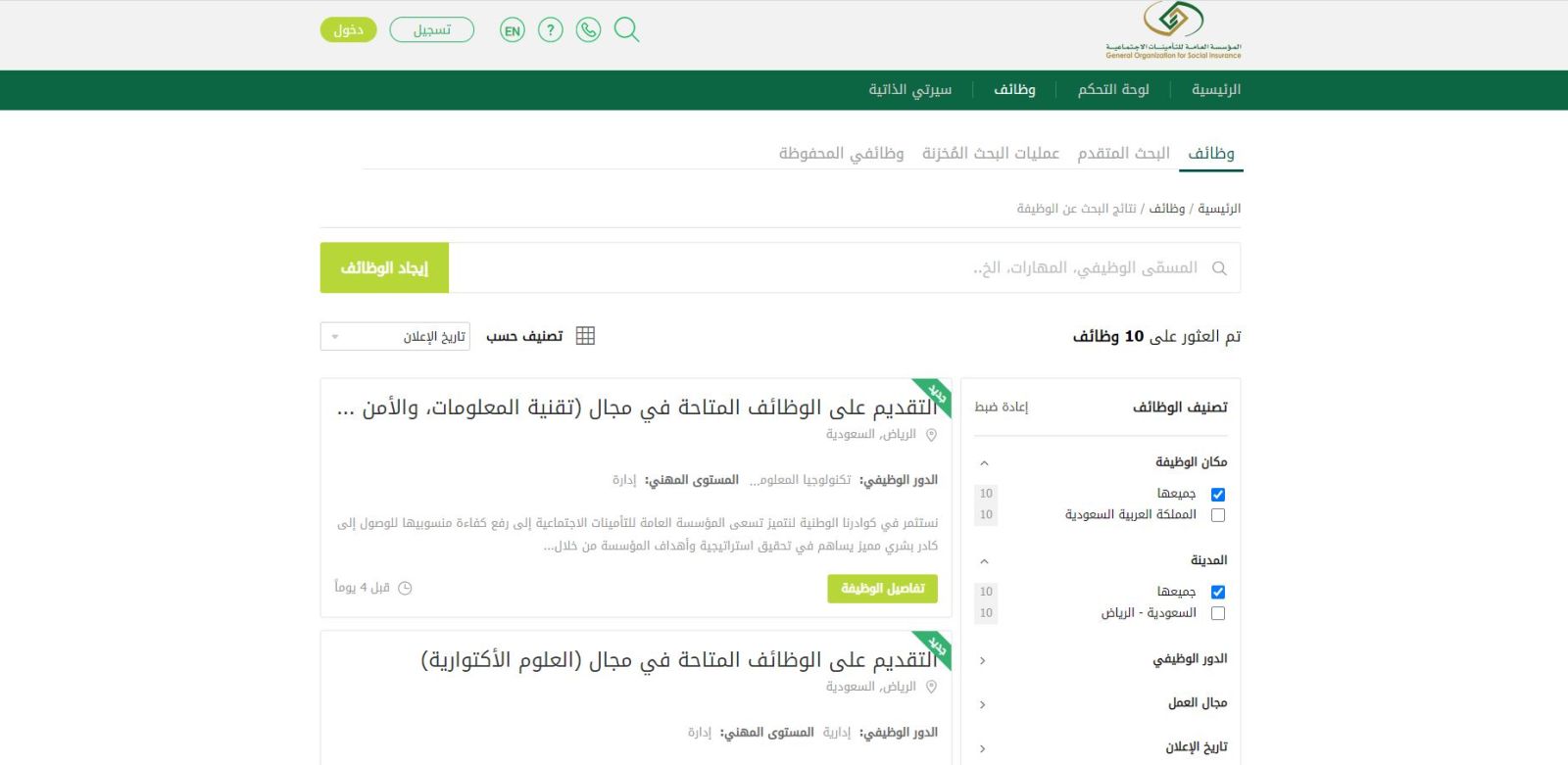Switch to عمليات البحث المُخزنة tab

[x=991, y=154]
